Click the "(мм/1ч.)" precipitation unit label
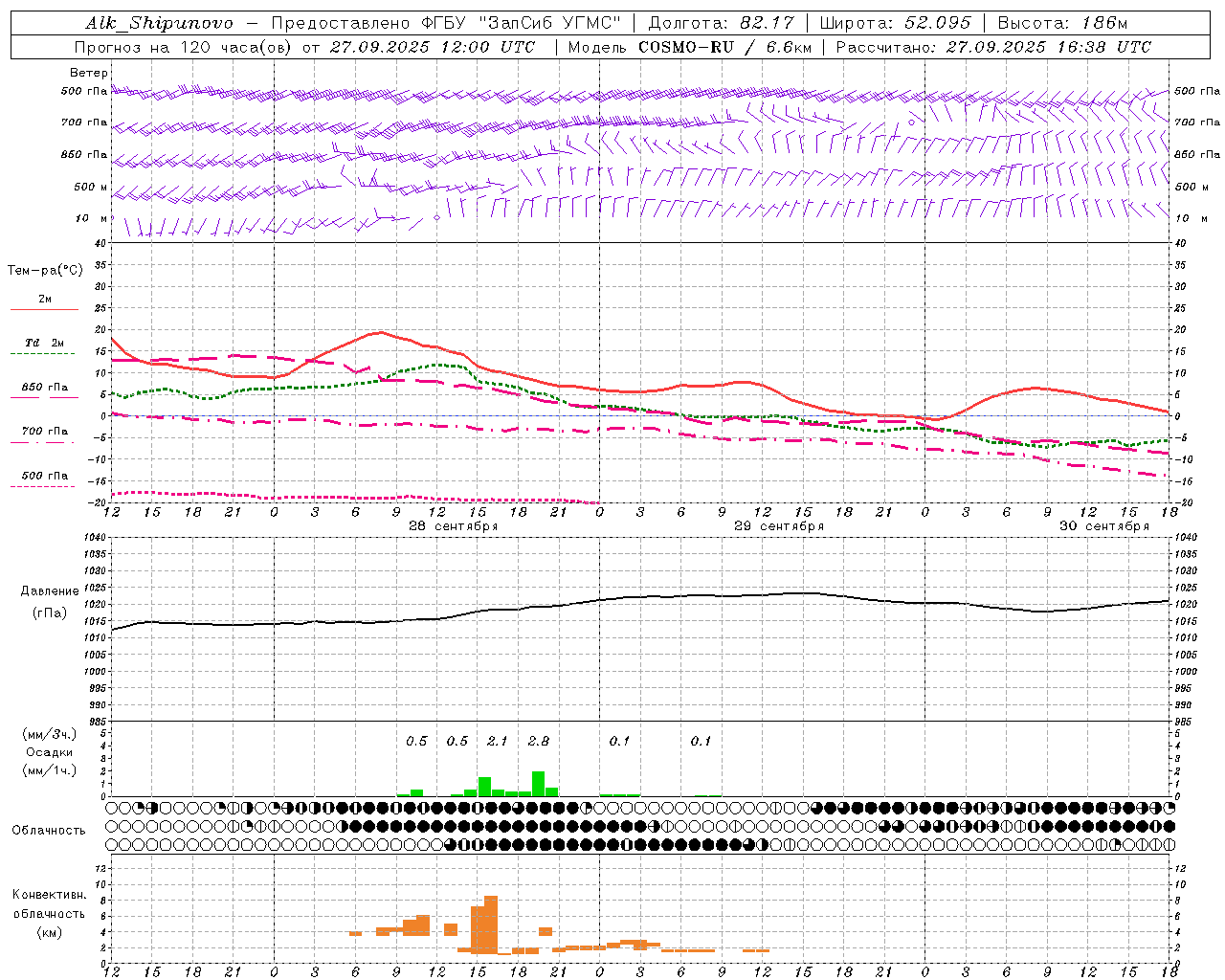The width and height of the screenshot is (1225, 980). click(x=49, y=769)
